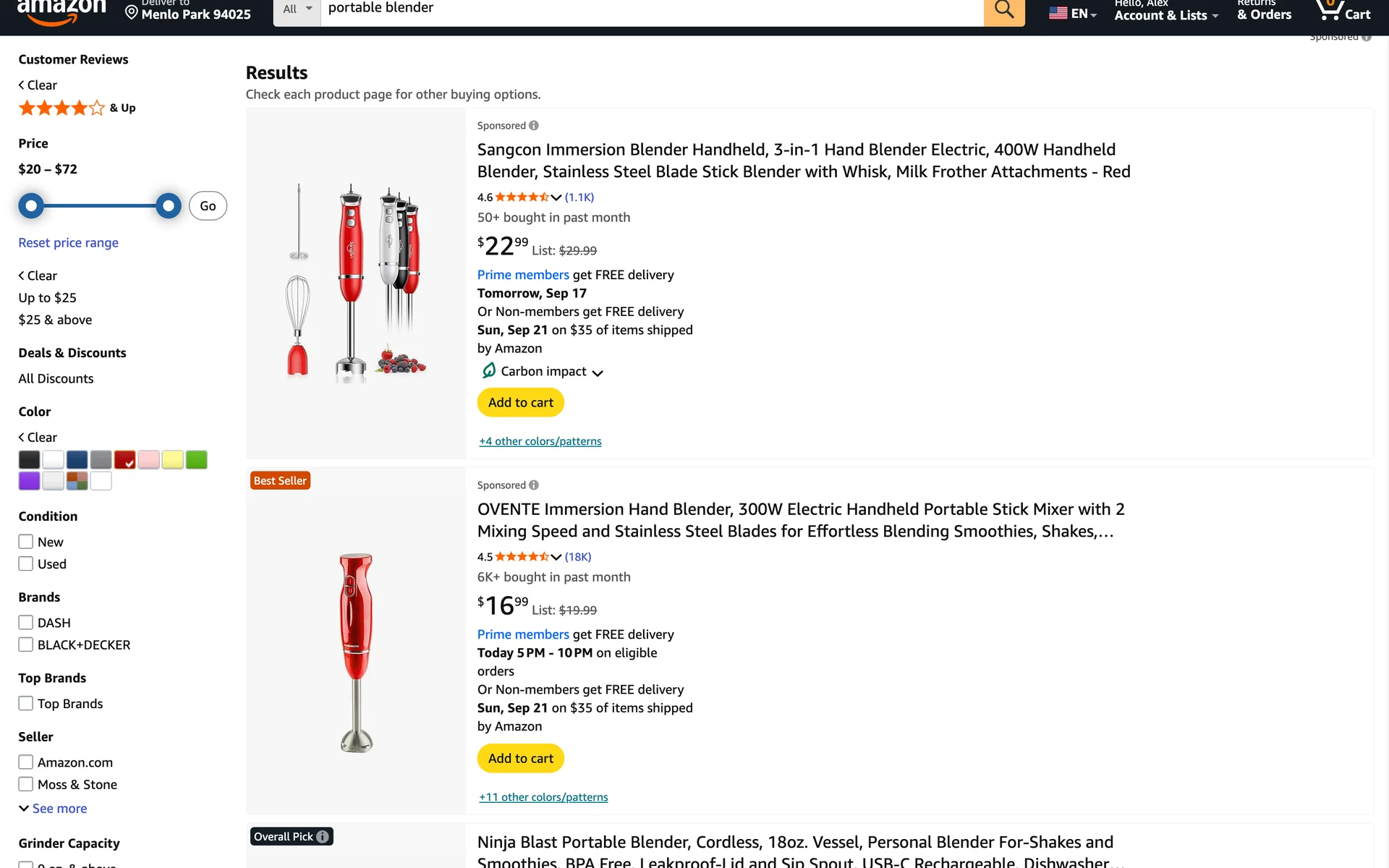
Task: Click the OVENTE red blender thumbnail
Action: pos(356,652)
